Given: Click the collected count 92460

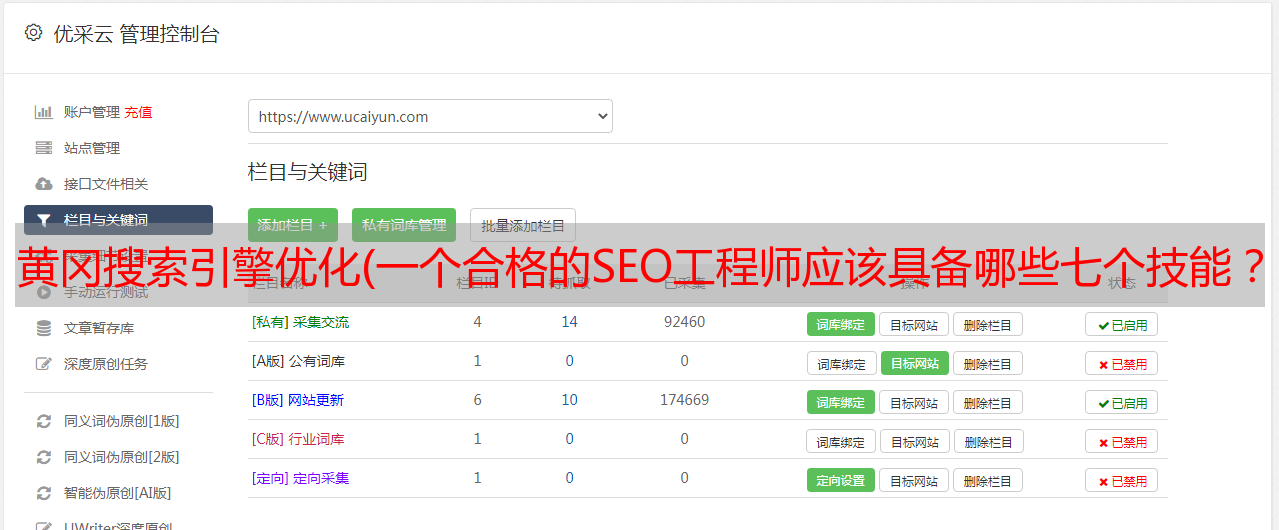Looking at the screenshot, I should click(684, 322).
